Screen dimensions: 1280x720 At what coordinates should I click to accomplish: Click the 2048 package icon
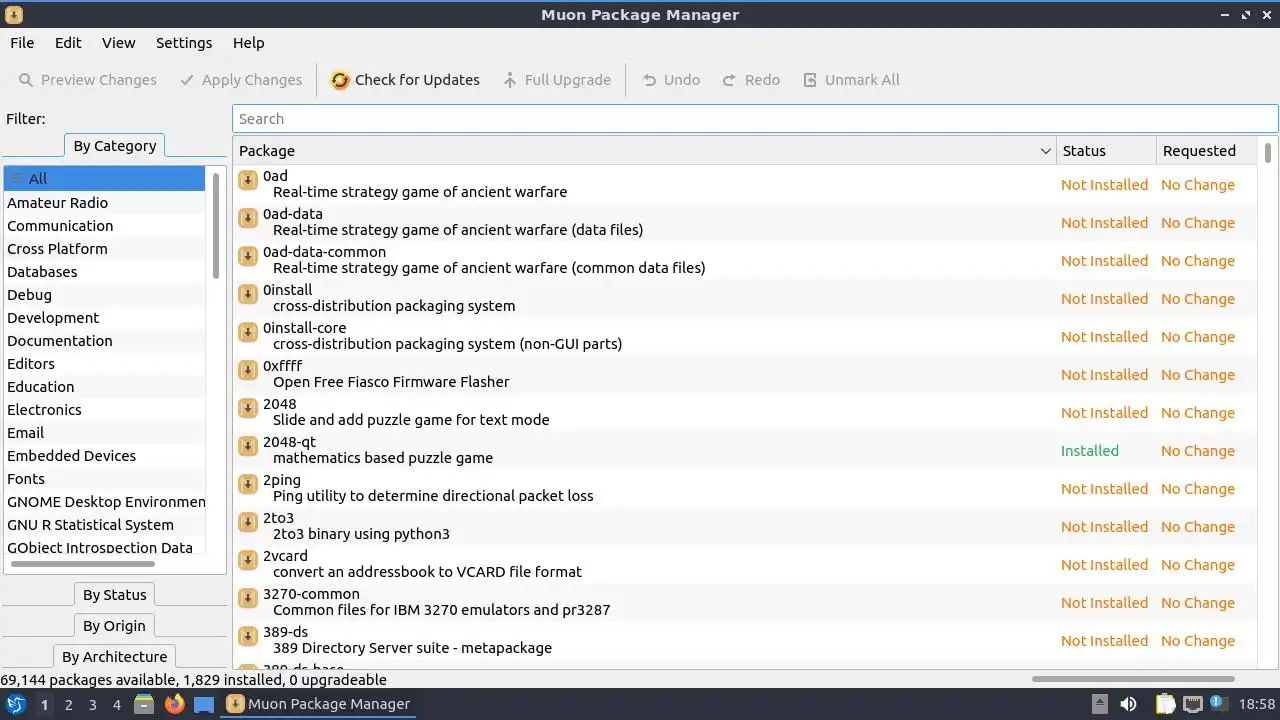(x=248, y=408)
